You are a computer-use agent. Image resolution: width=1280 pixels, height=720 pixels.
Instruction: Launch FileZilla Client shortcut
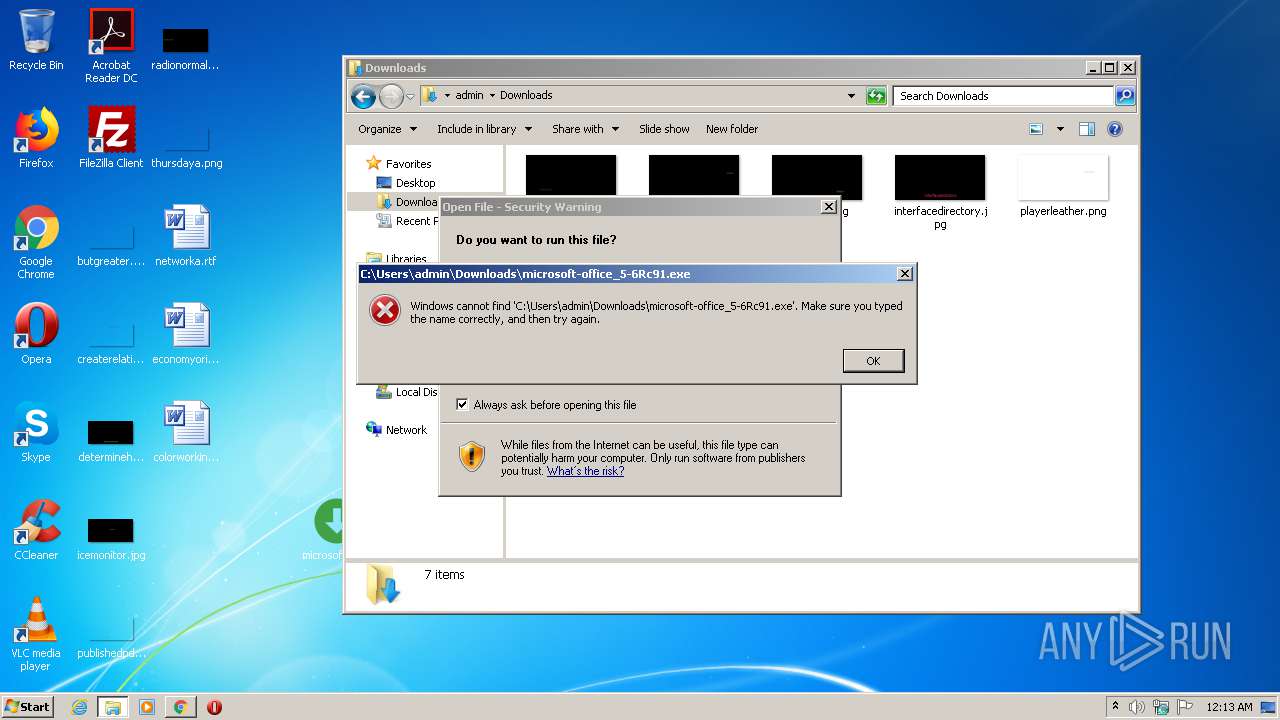click(111, 138)
